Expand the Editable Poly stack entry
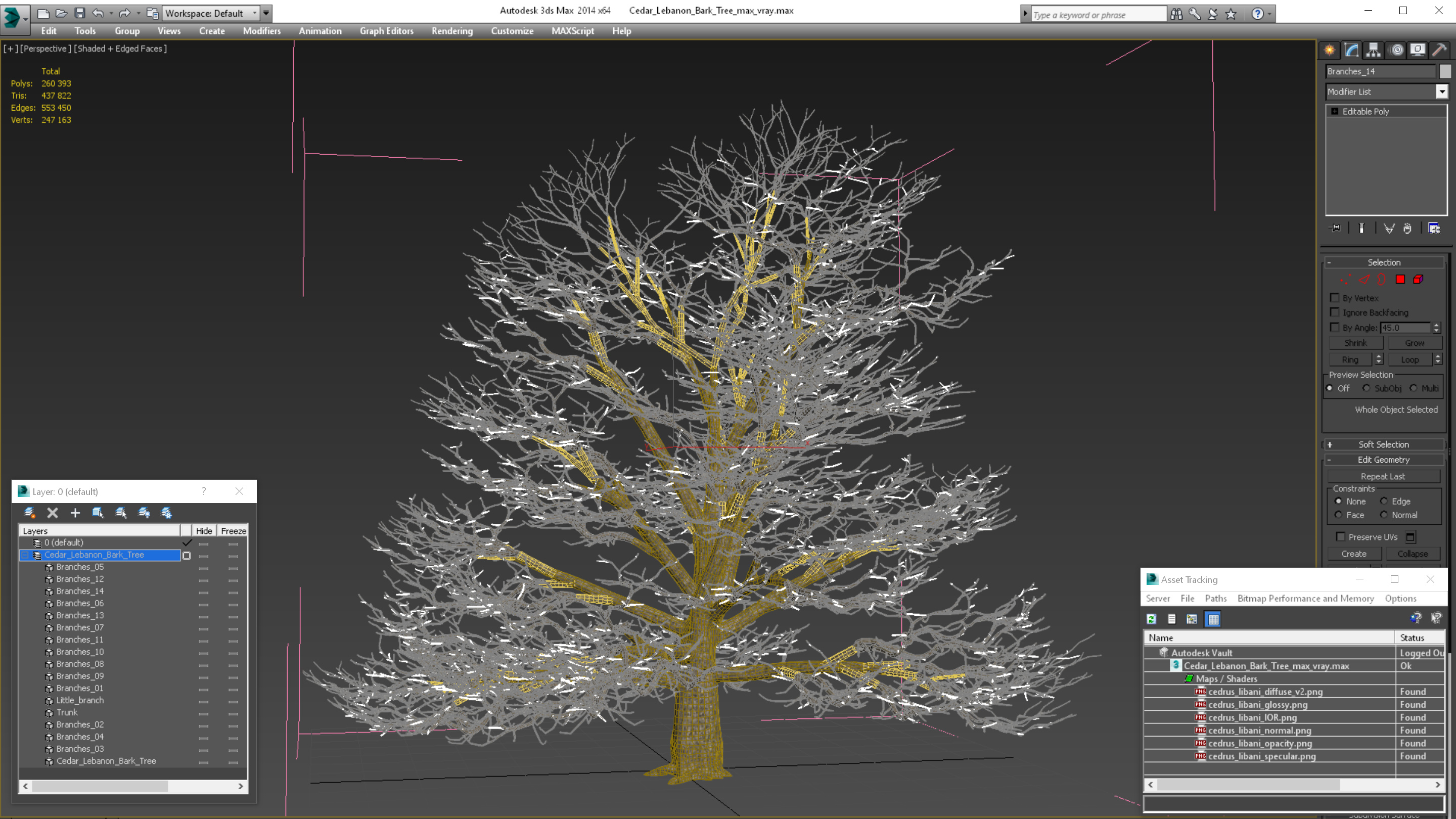The image size is (1456, 819). [x=1335, y=111]
